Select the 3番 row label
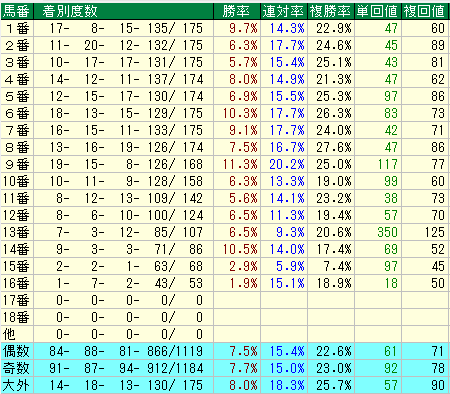450x394 pixels. click(17, 63)
